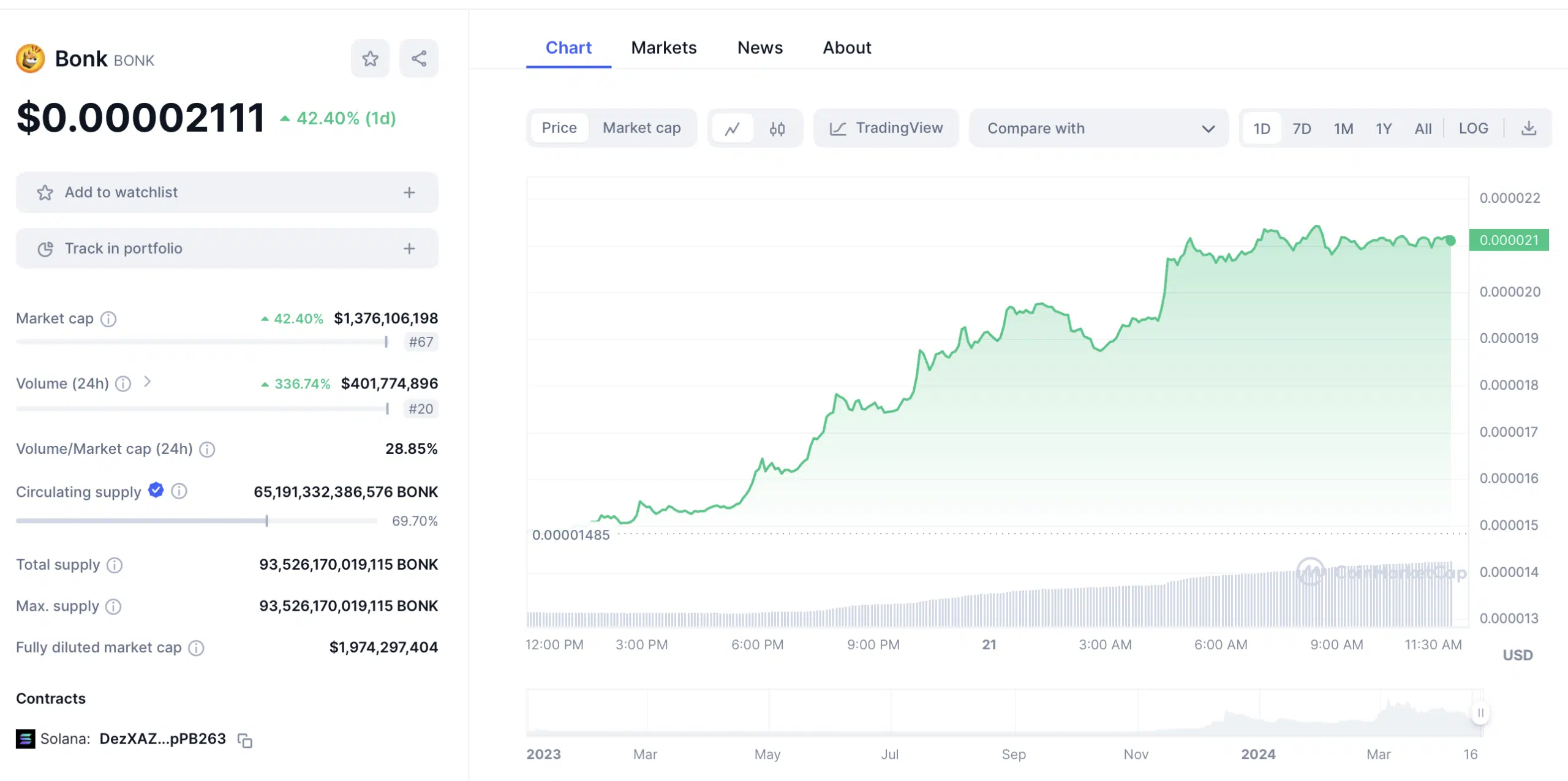Switch chart to Market cap view

click(x=641, y=128)
